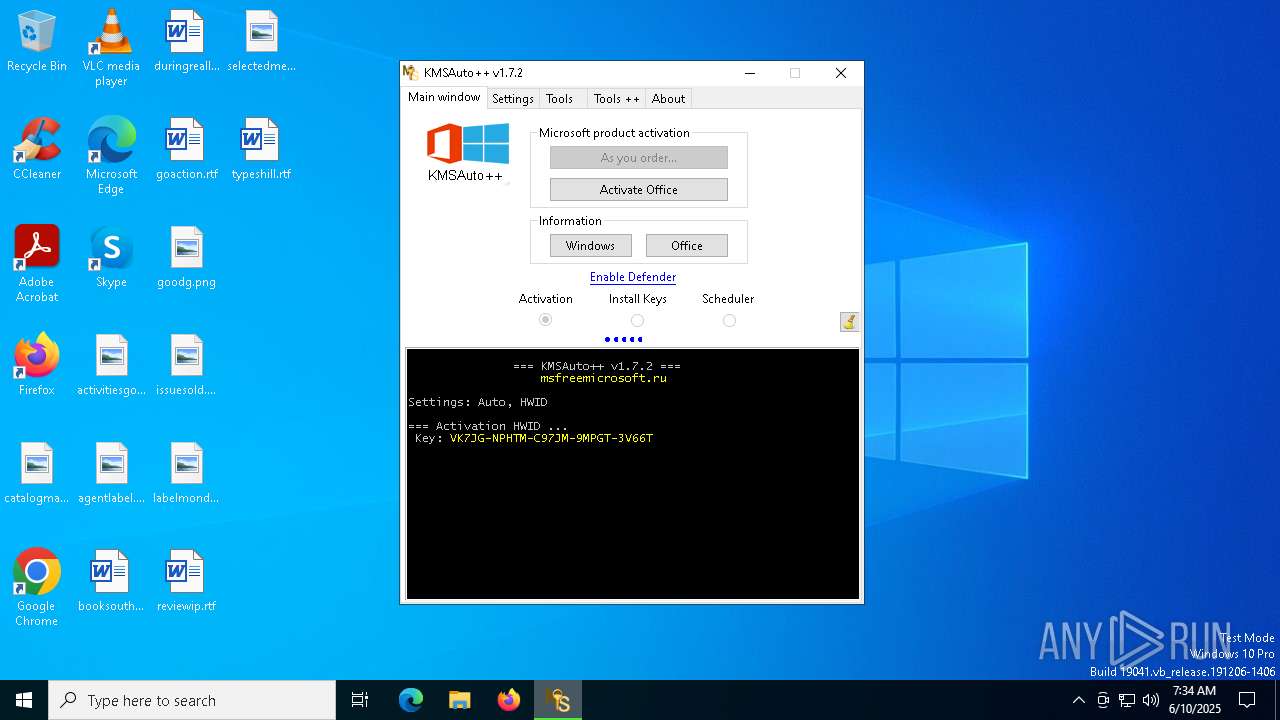Show Office information button

tap(687, 245)
